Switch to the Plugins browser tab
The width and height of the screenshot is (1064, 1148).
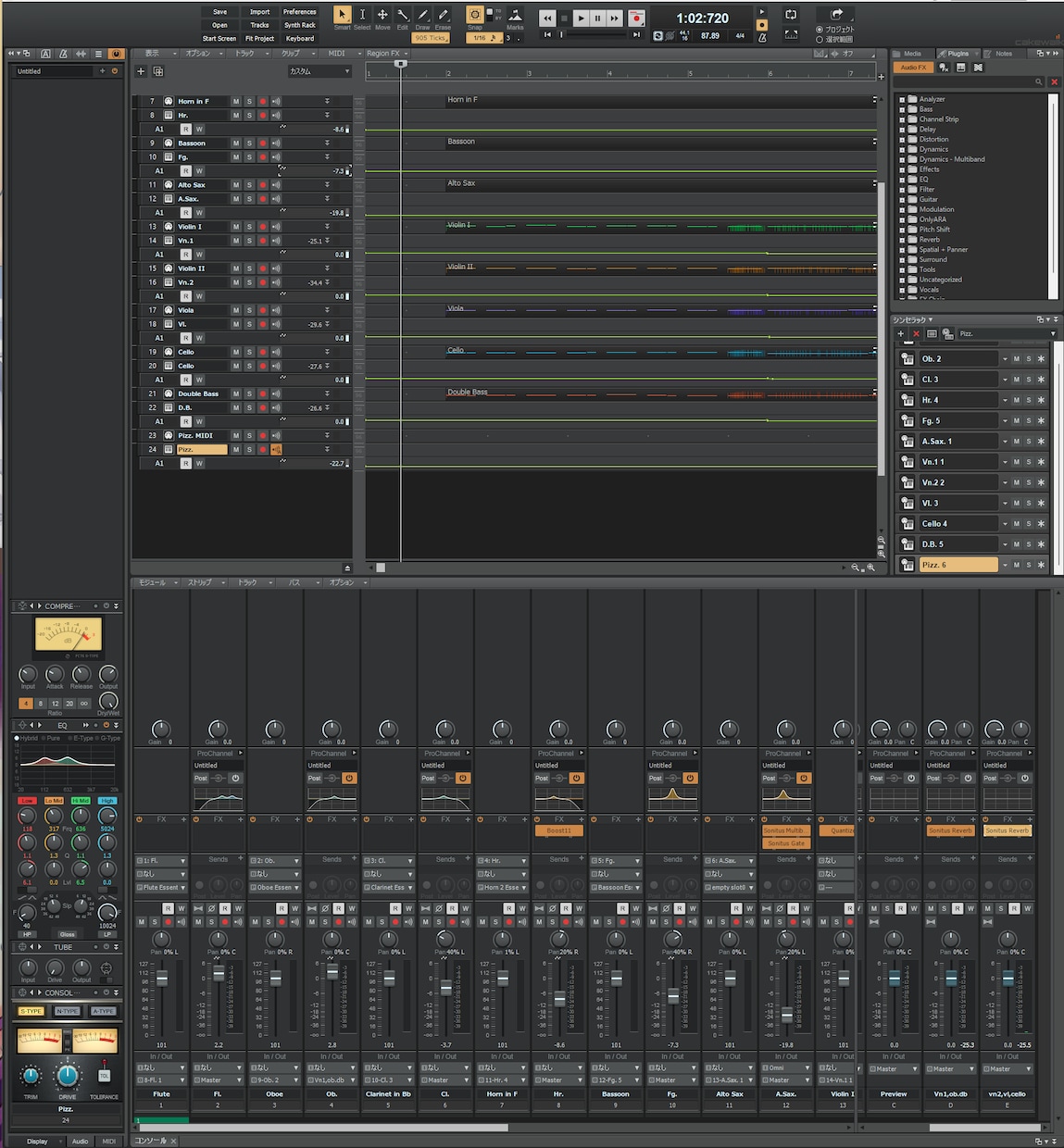tap(954, 54)
